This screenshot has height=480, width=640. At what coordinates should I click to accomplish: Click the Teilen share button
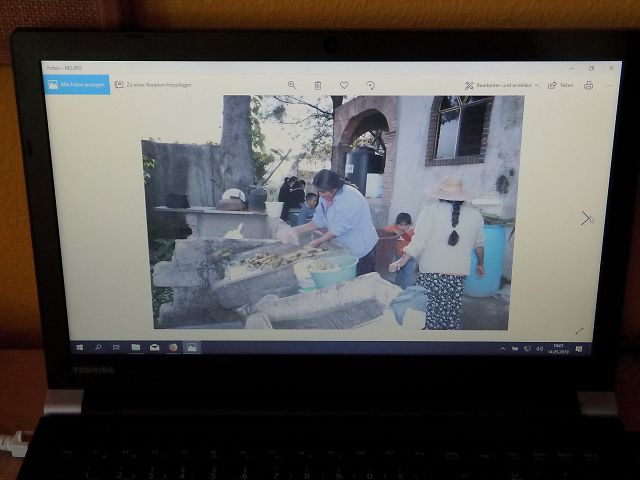(560, 85)
